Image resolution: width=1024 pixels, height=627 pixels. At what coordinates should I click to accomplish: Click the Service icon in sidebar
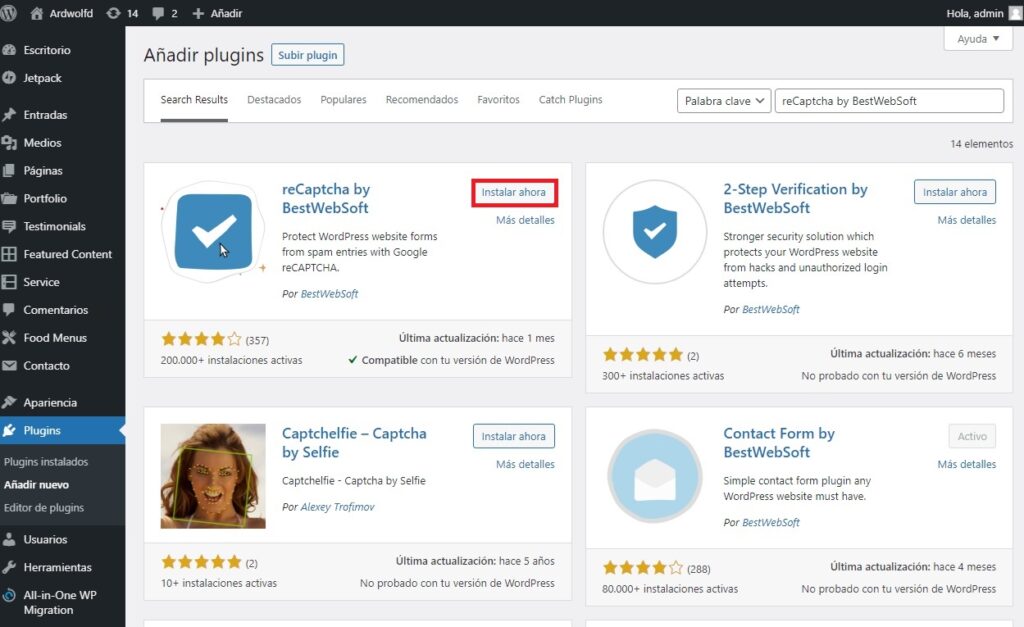(x=8, y=281)
